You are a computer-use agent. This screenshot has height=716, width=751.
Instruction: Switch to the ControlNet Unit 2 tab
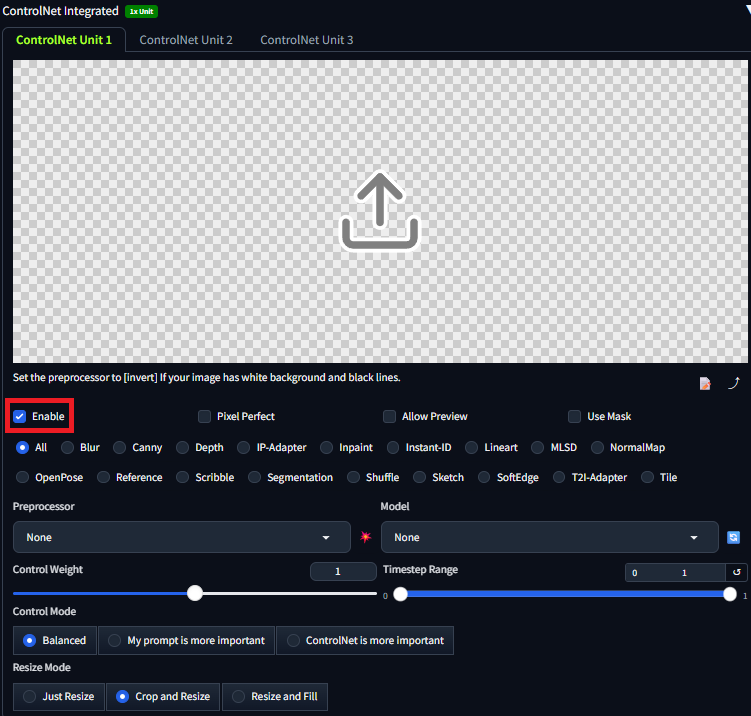186,40
